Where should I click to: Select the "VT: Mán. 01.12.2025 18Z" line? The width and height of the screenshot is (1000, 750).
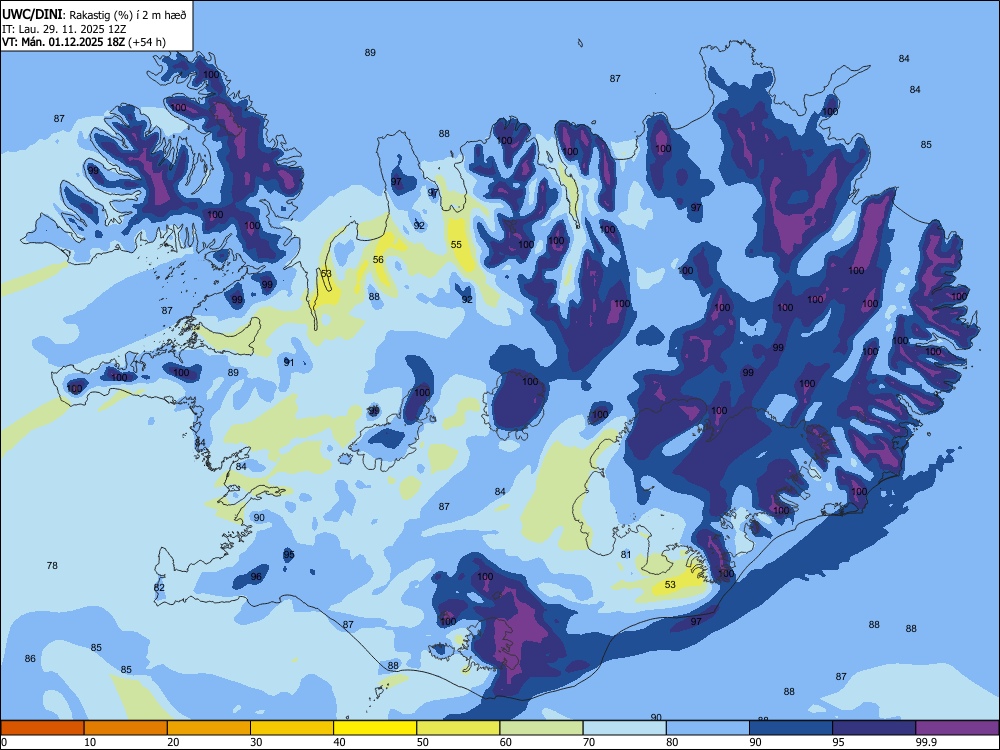coord(64,42)
